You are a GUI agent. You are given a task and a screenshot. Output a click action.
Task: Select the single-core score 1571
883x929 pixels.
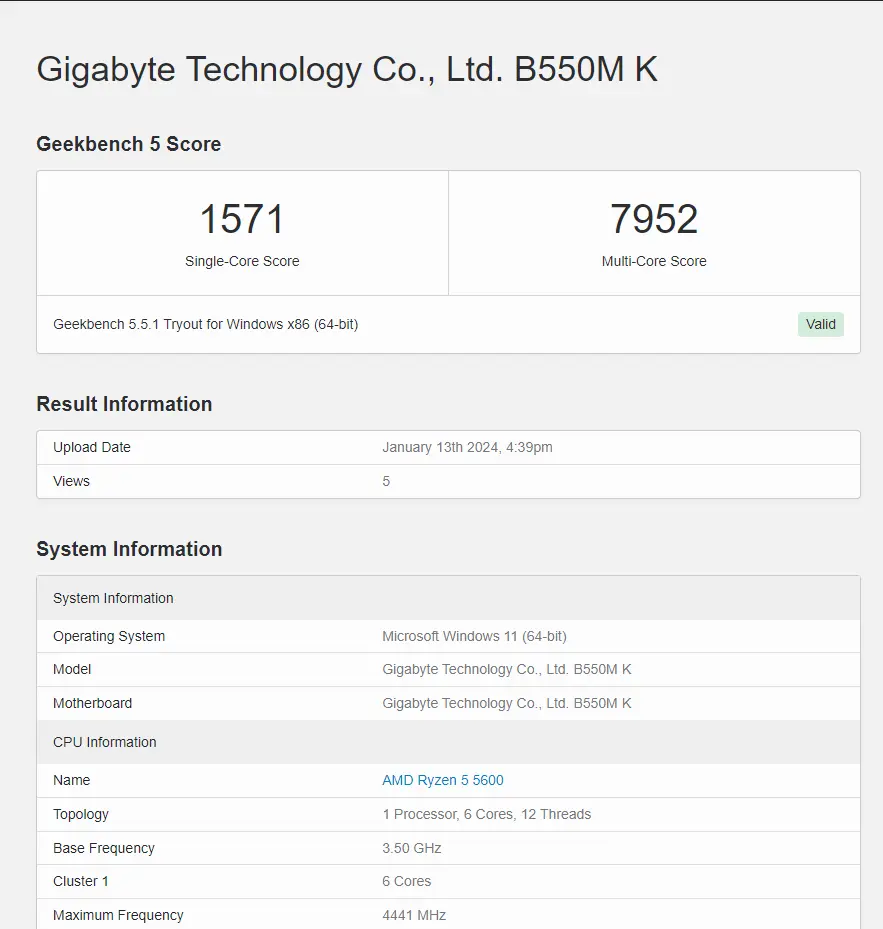point(242,219)
